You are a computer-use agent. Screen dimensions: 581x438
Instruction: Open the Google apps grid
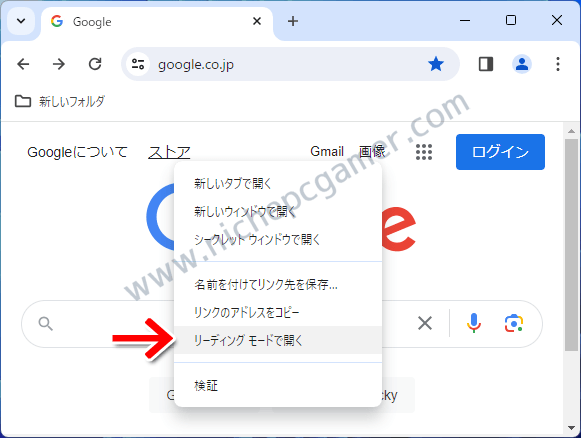pos(424,152)
